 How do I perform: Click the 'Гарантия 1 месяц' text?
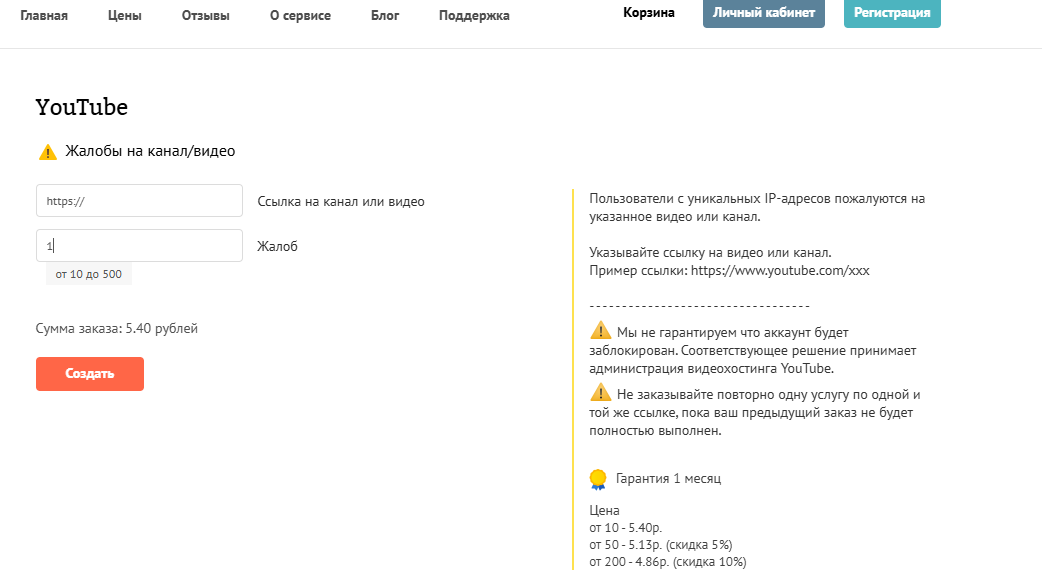click(669, 478)
